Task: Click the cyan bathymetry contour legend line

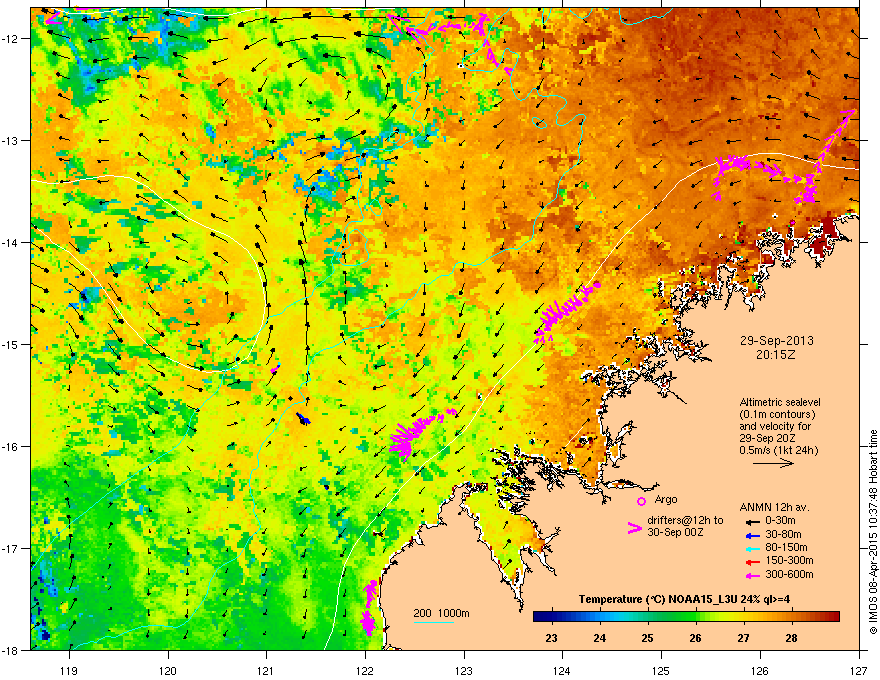Action: pyautogui.click(x=434, y=622)
